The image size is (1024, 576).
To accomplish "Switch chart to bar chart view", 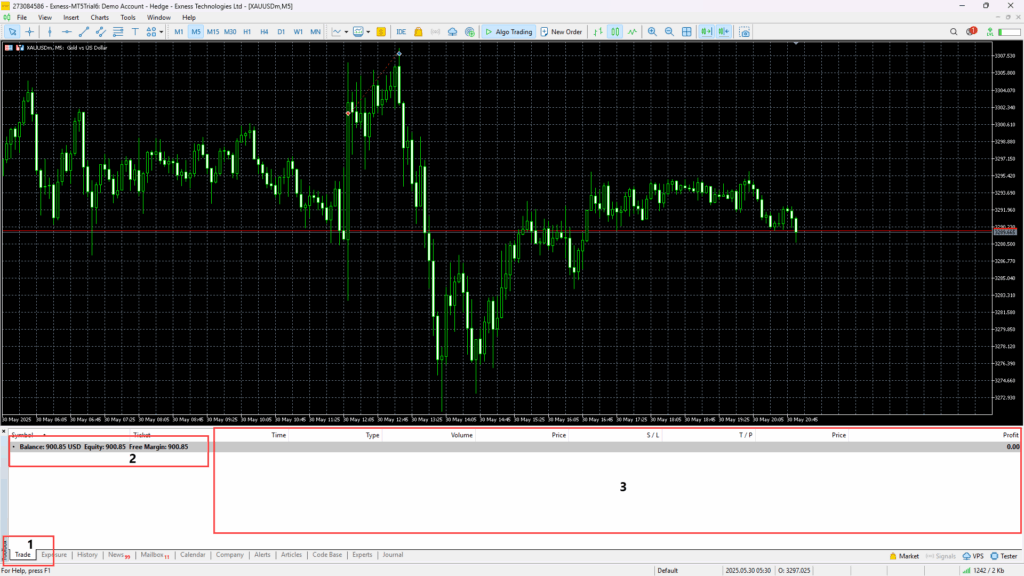I will 598,31.
